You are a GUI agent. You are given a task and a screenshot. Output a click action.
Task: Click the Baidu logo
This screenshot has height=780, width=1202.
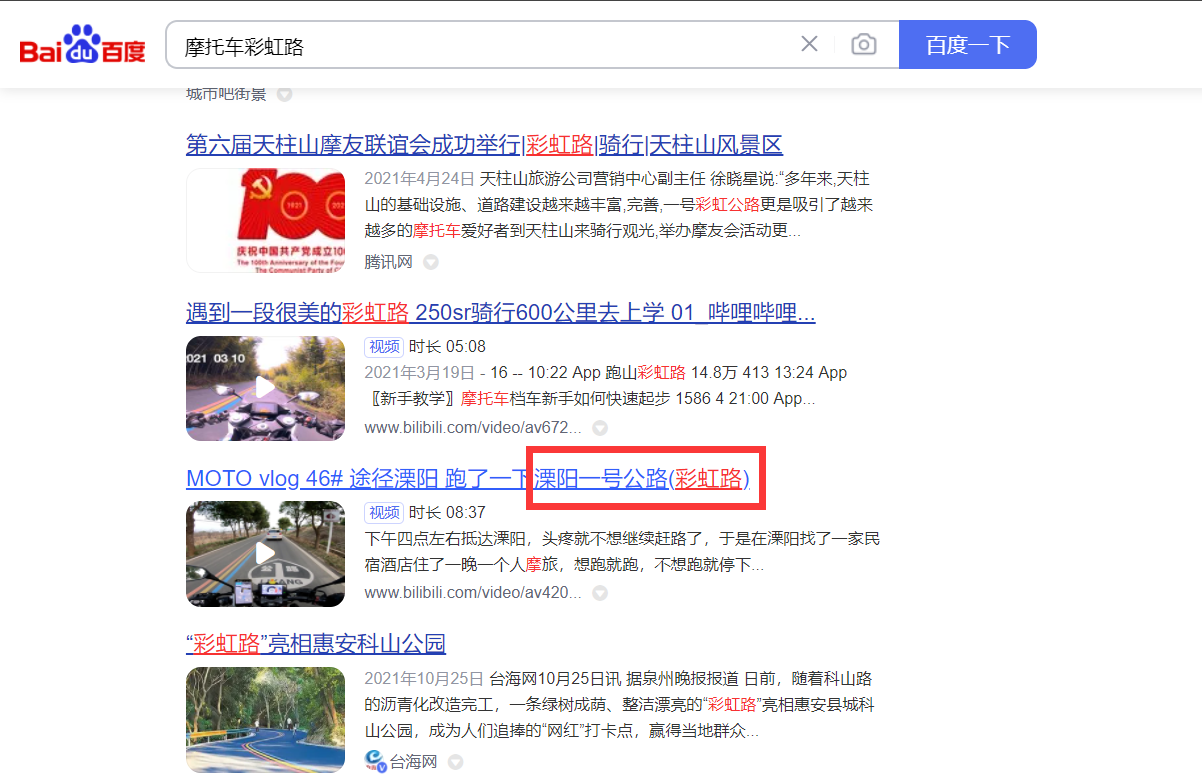point(83,44)
